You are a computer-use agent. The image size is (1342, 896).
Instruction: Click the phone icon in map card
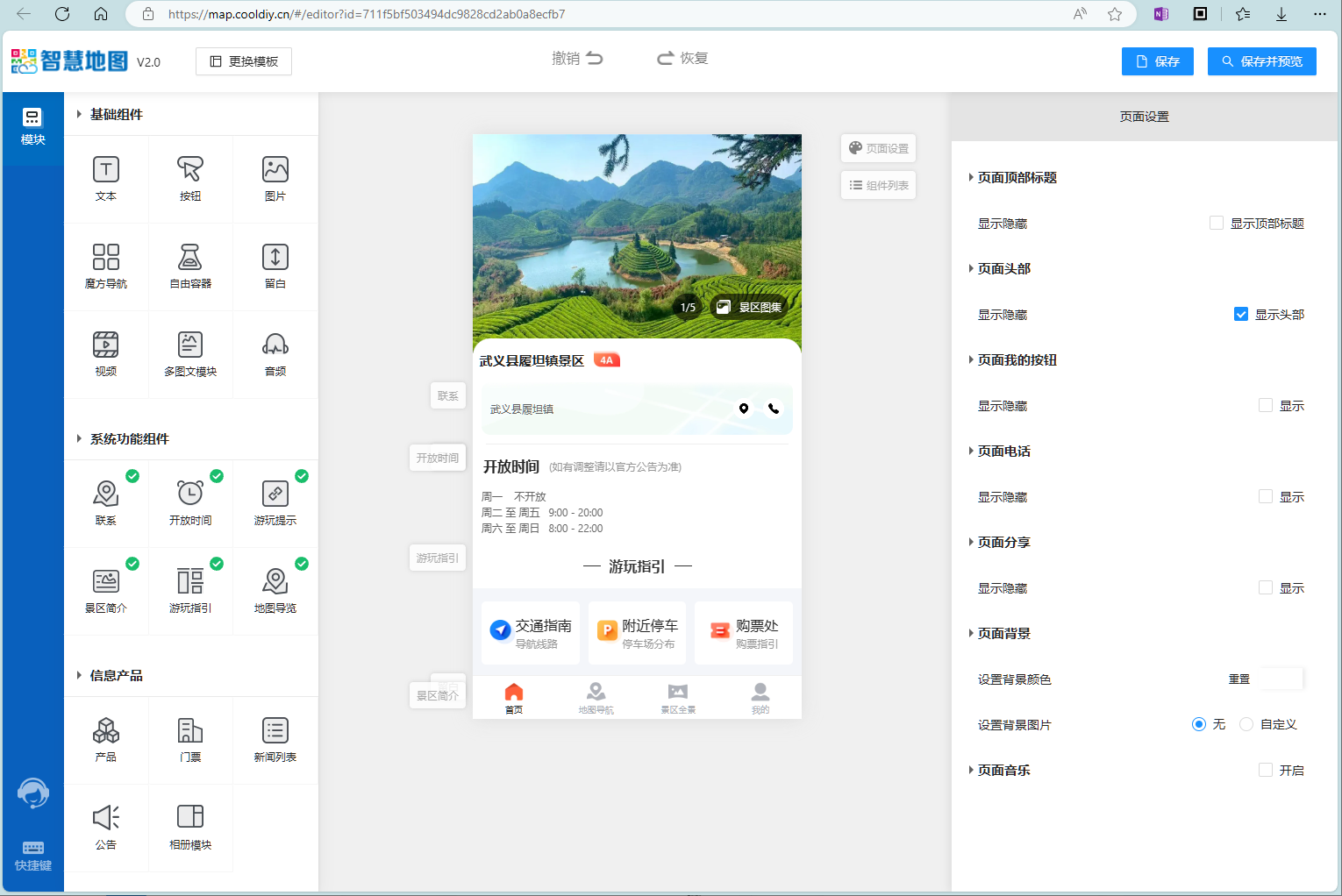click(774, 409)
